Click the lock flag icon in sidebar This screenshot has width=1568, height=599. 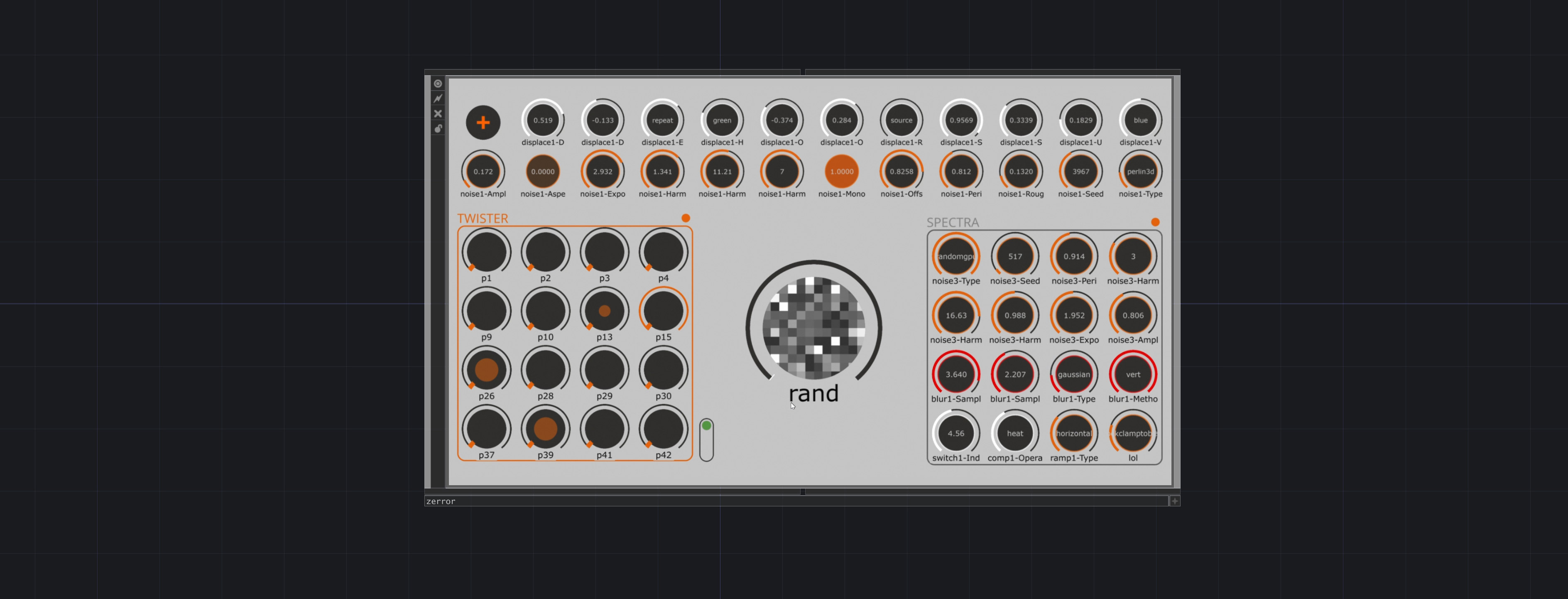[x=438, y=128]
